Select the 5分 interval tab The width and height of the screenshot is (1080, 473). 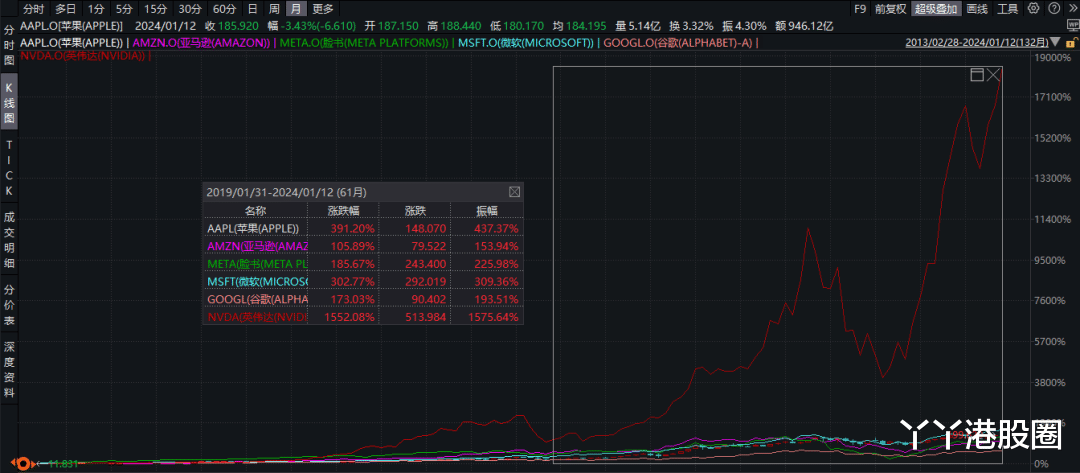point(123,9)
